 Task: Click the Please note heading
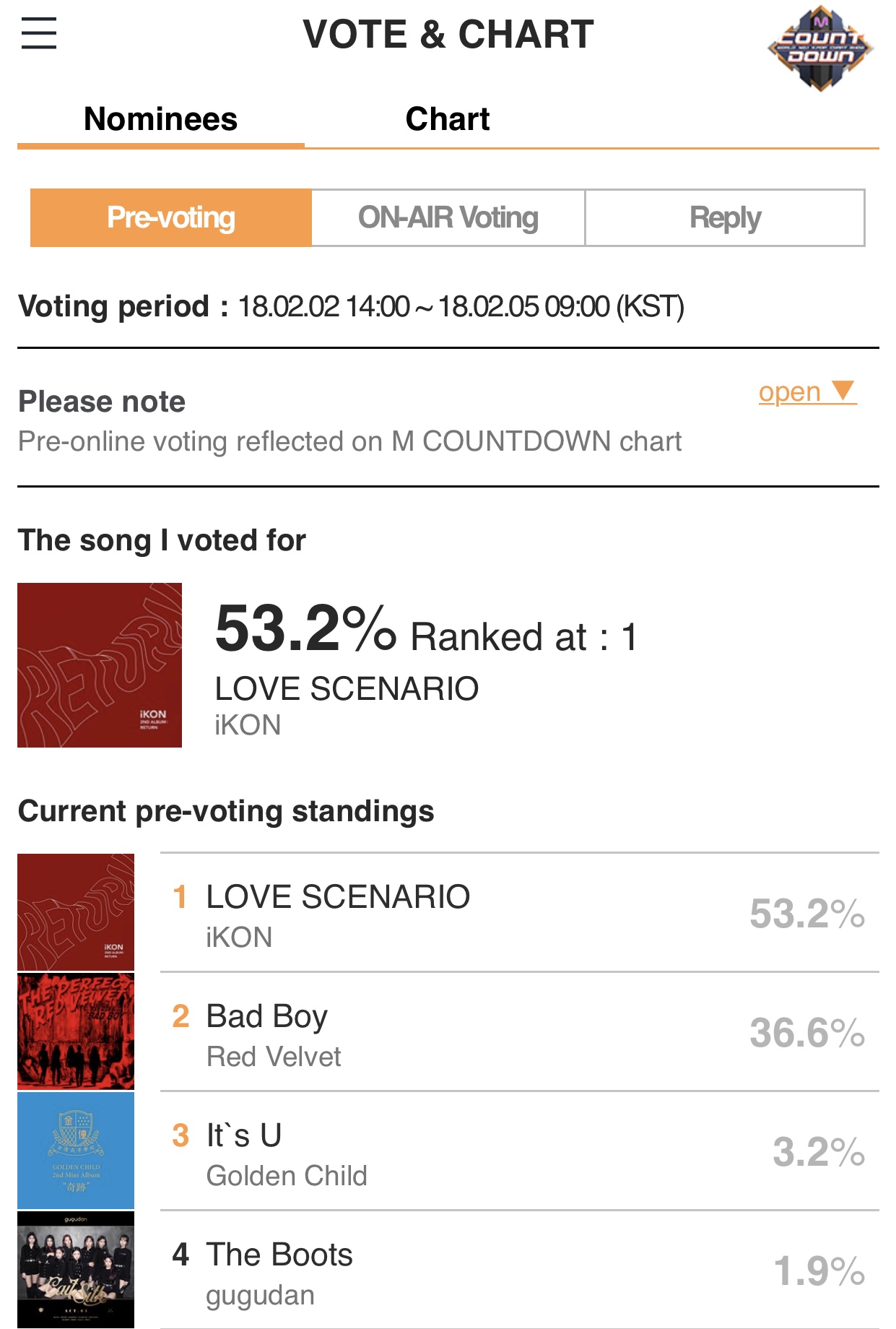102,402
